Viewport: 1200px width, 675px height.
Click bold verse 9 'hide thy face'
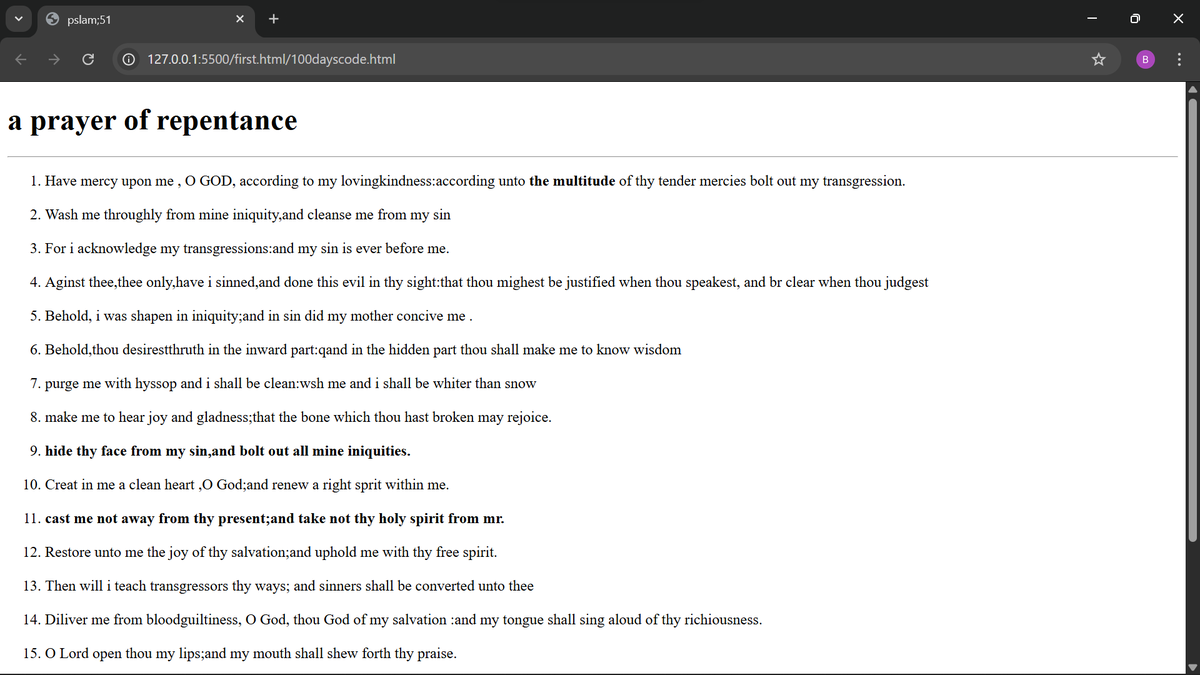pyautogui.click(x=228, y=451)
